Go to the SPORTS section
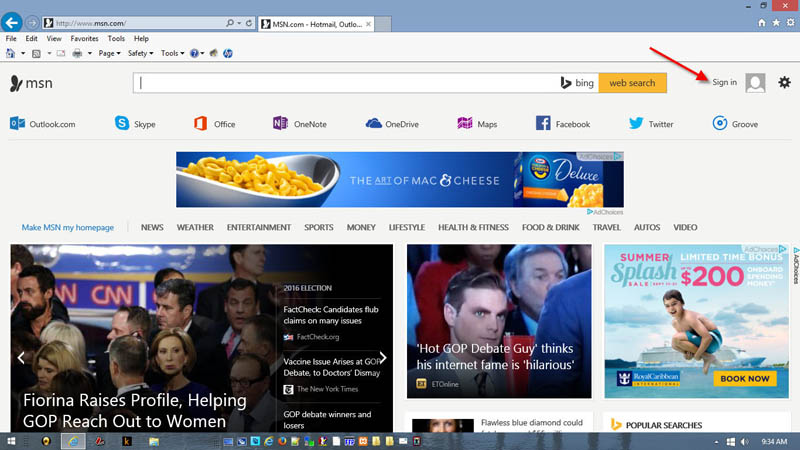Viewport: 800px width, 450px height. click(319, 228)
